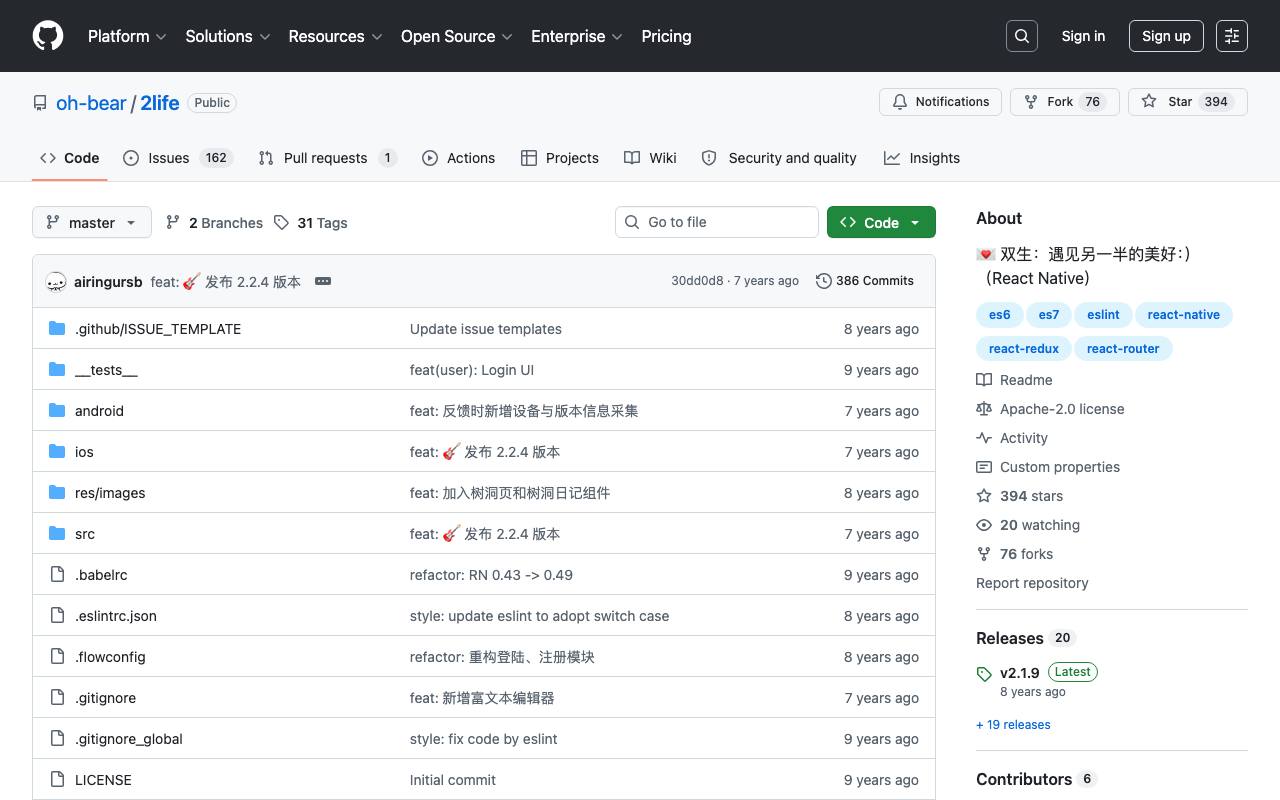Click the + 19 releases link
1280x800 pixels.
coord(1013,725)
